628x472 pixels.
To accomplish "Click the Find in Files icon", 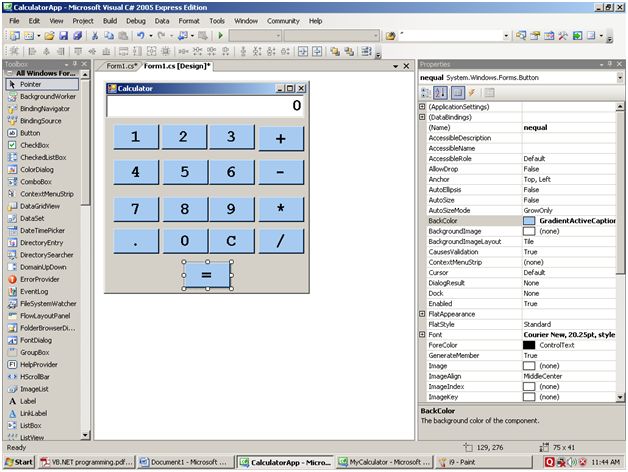I will 390,36.
